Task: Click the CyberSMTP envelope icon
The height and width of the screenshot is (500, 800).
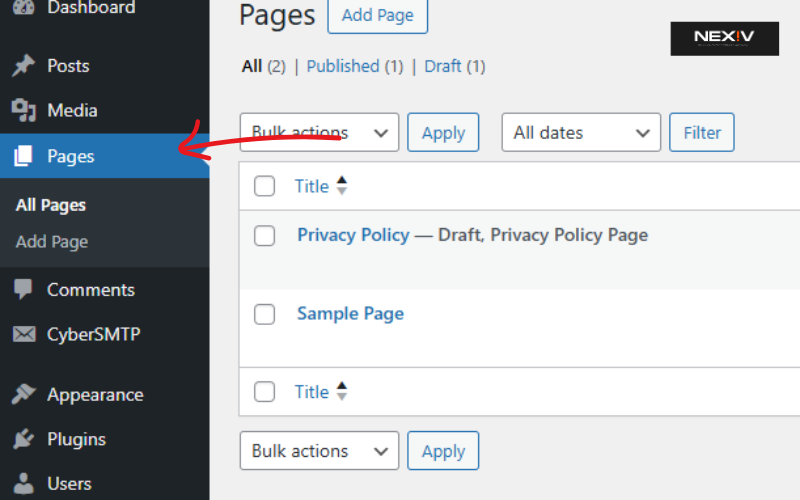Action: pyautogui.click(x=23, y=335)
